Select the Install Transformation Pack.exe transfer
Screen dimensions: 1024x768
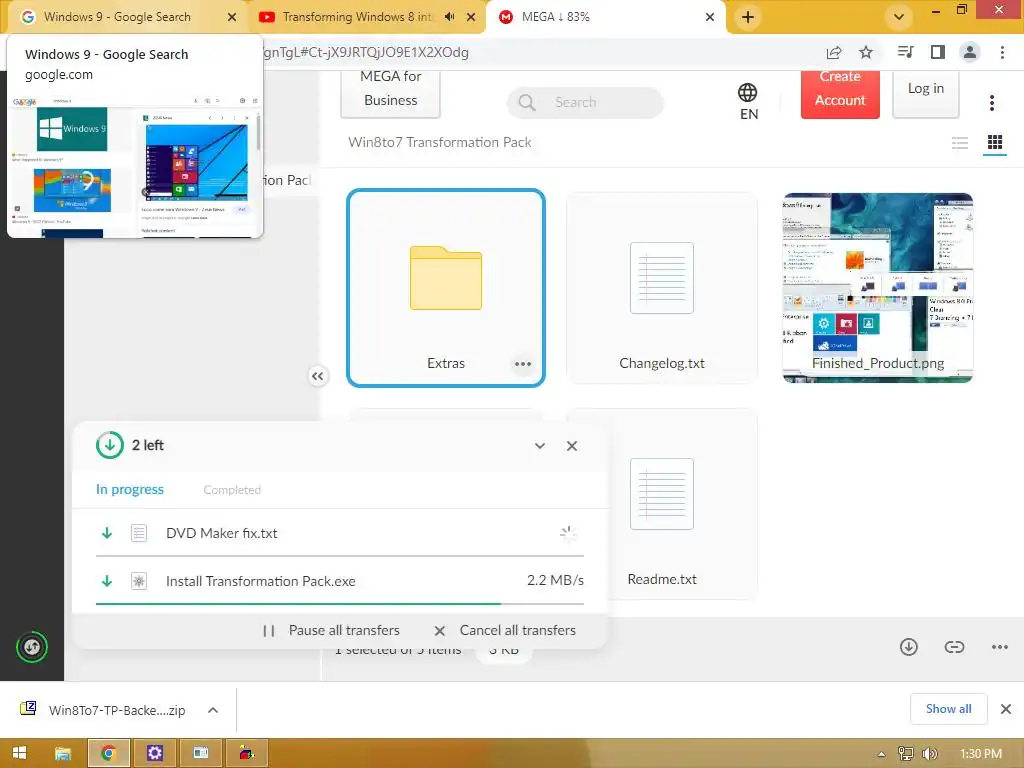(x=340, y=581)
